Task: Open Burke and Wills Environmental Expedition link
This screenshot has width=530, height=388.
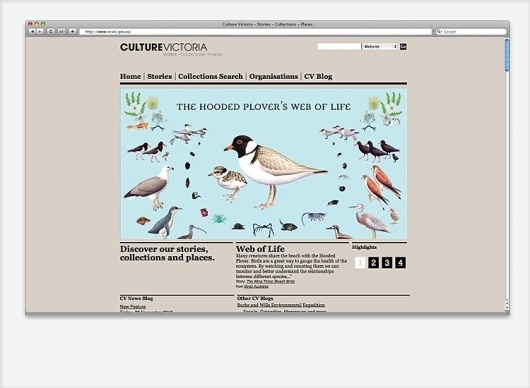Action: tap(281, 305)
